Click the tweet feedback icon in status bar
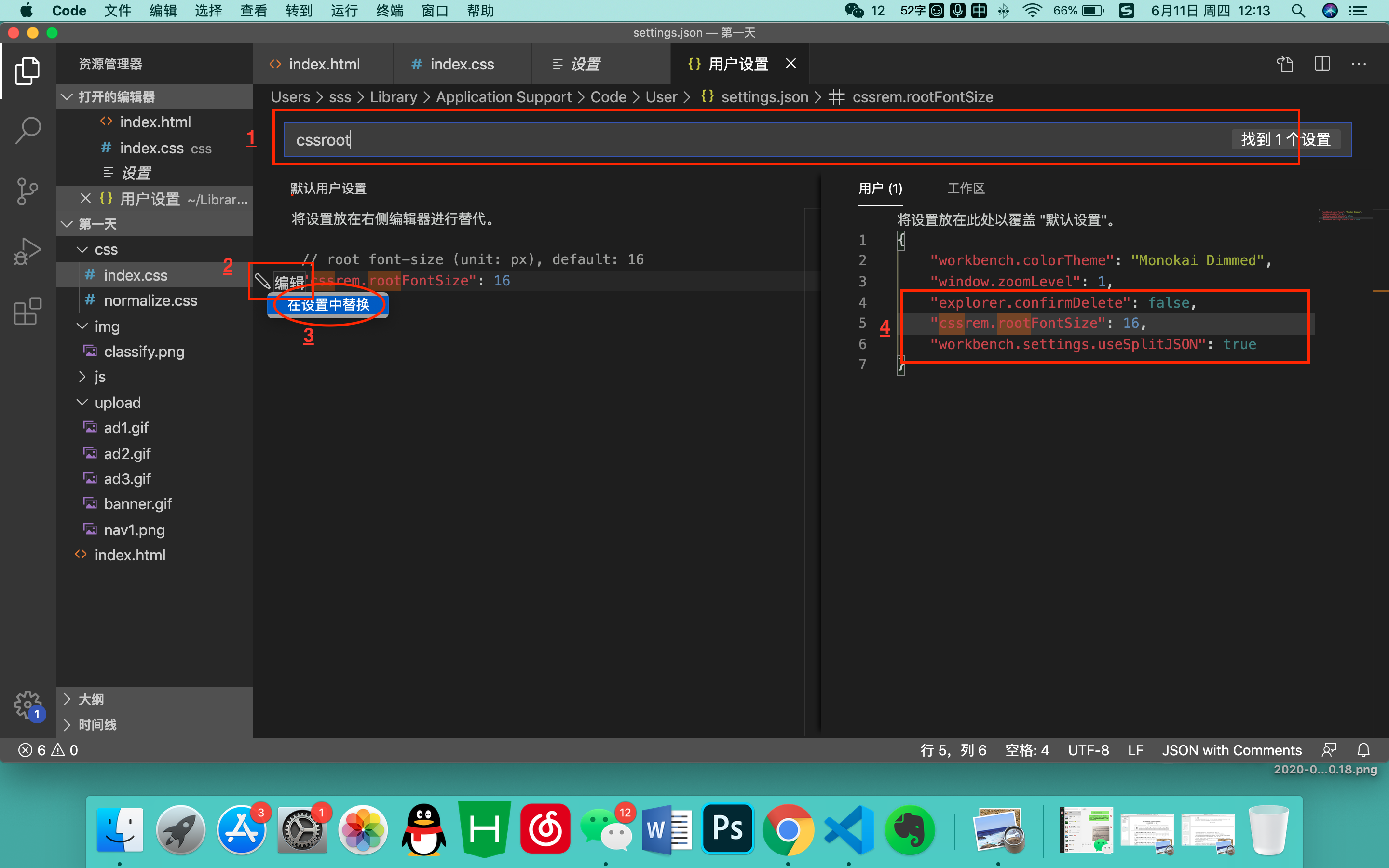 click(x=1330, y=750)
